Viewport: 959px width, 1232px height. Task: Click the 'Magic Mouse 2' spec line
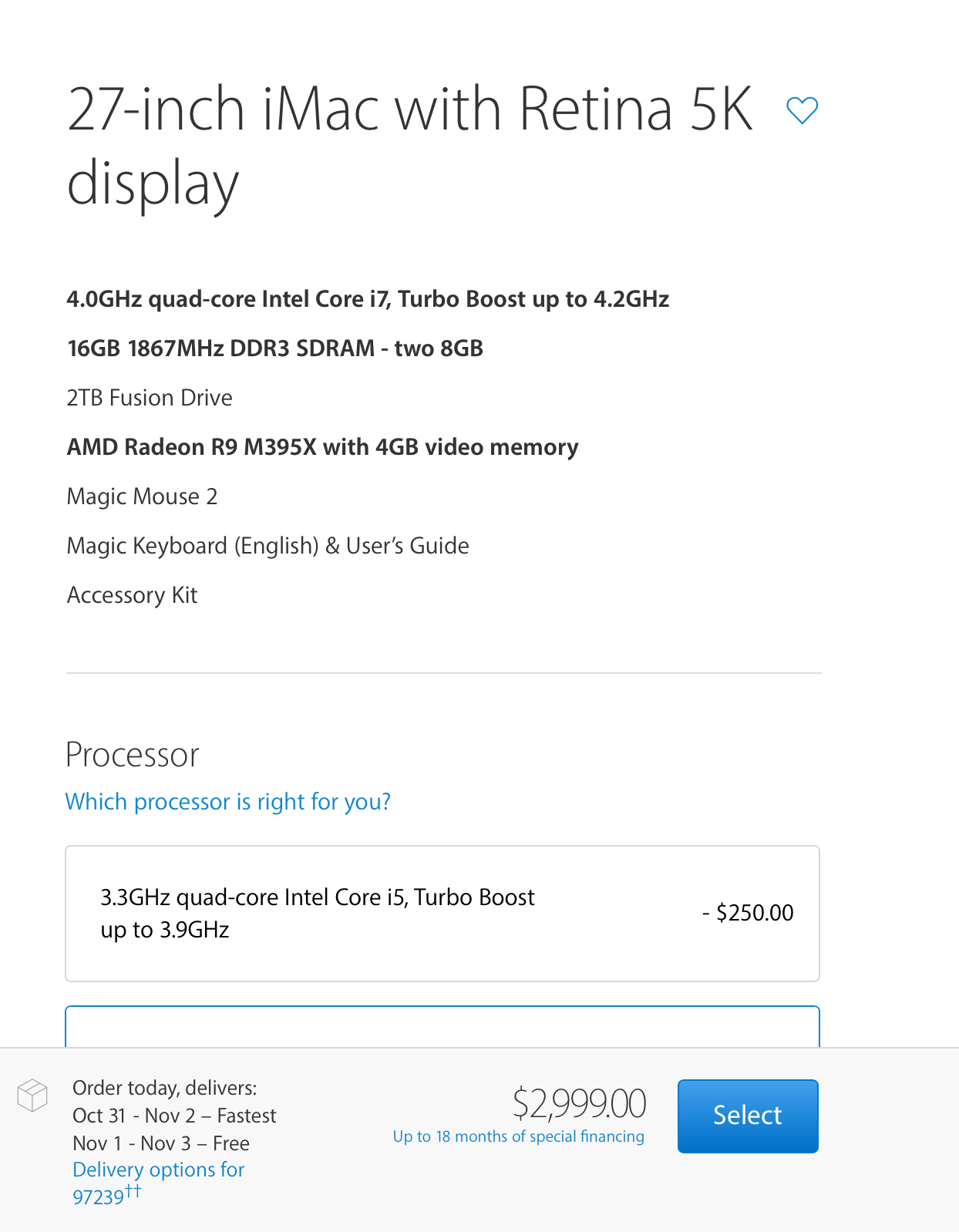(x=142, y=497)
